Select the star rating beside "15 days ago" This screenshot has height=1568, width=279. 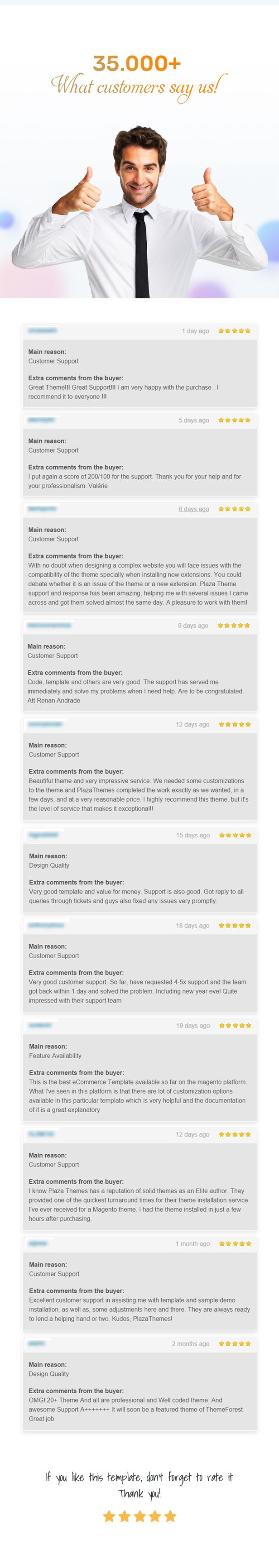[235, 835]
